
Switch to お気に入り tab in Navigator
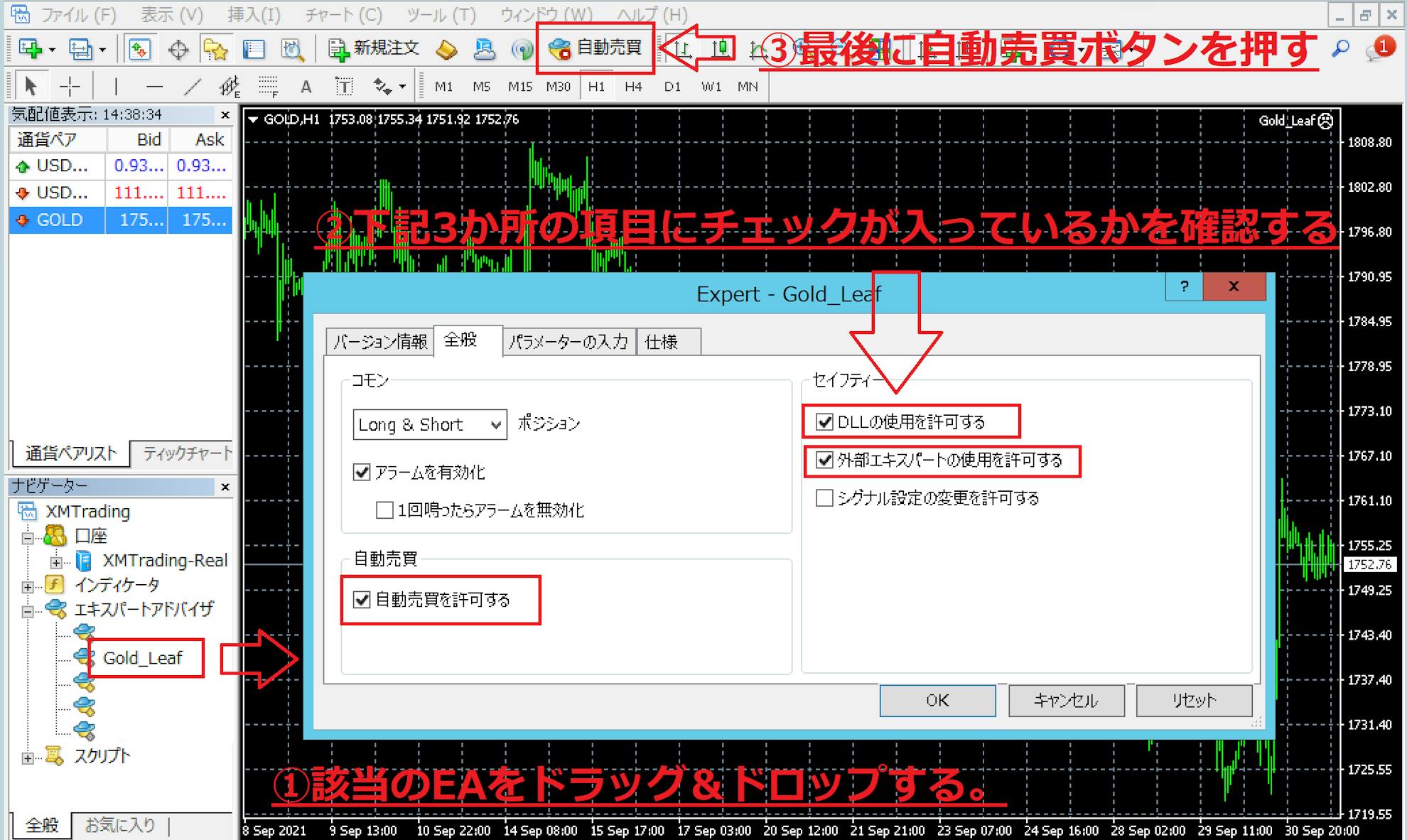tap(119, 824)
